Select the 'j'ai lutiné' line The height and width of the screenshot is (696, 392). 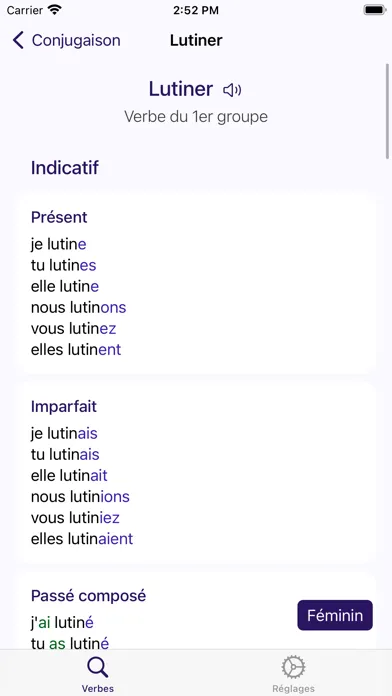pyautogui.click(x=62, y=623)
